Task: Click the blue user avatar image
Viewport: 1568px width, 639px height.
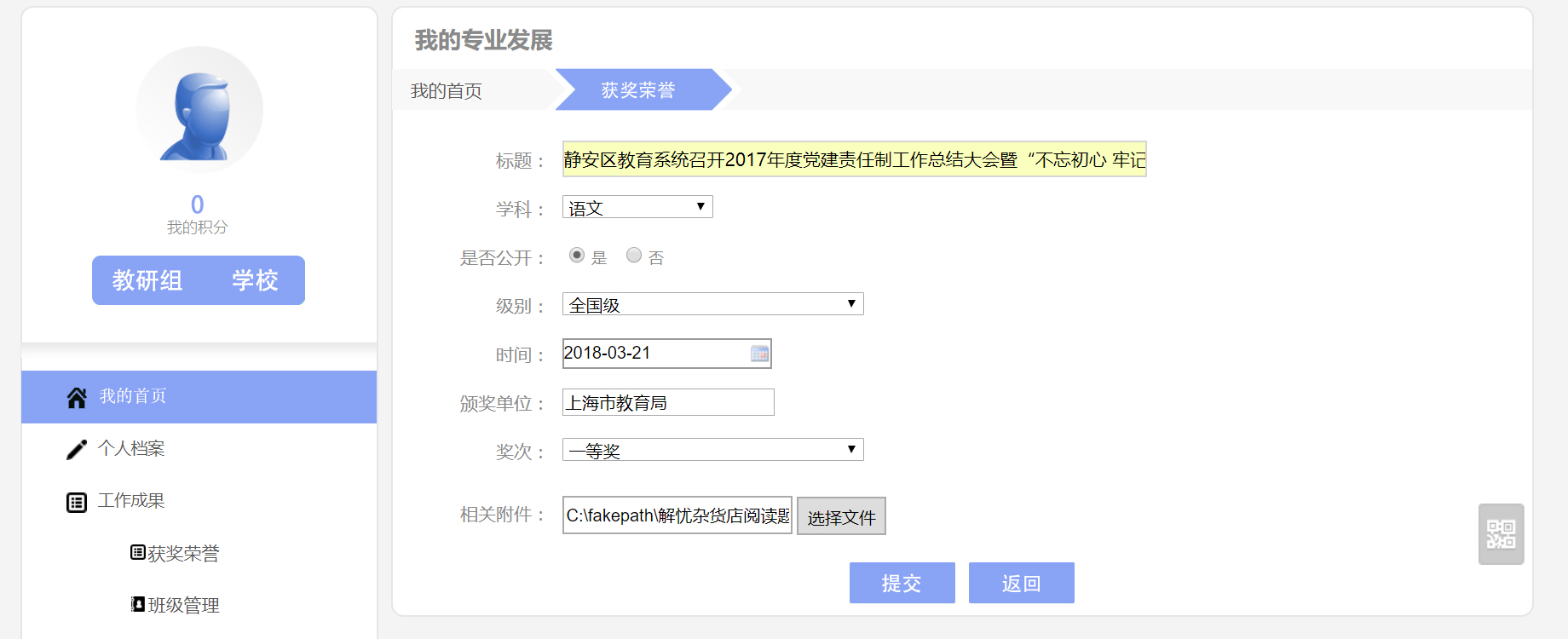Action: [199, 111]
